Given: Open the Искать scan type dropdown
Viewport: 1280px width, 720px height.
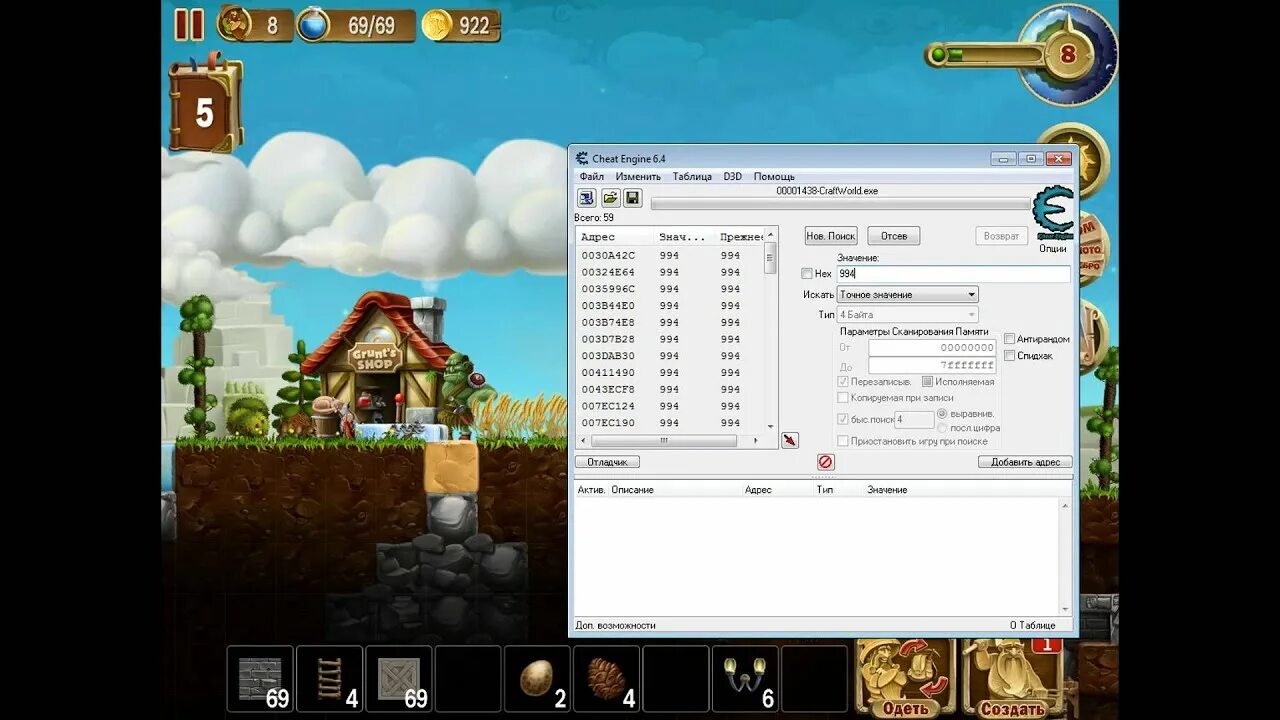Looking at the screenshot, I should 908,295.
